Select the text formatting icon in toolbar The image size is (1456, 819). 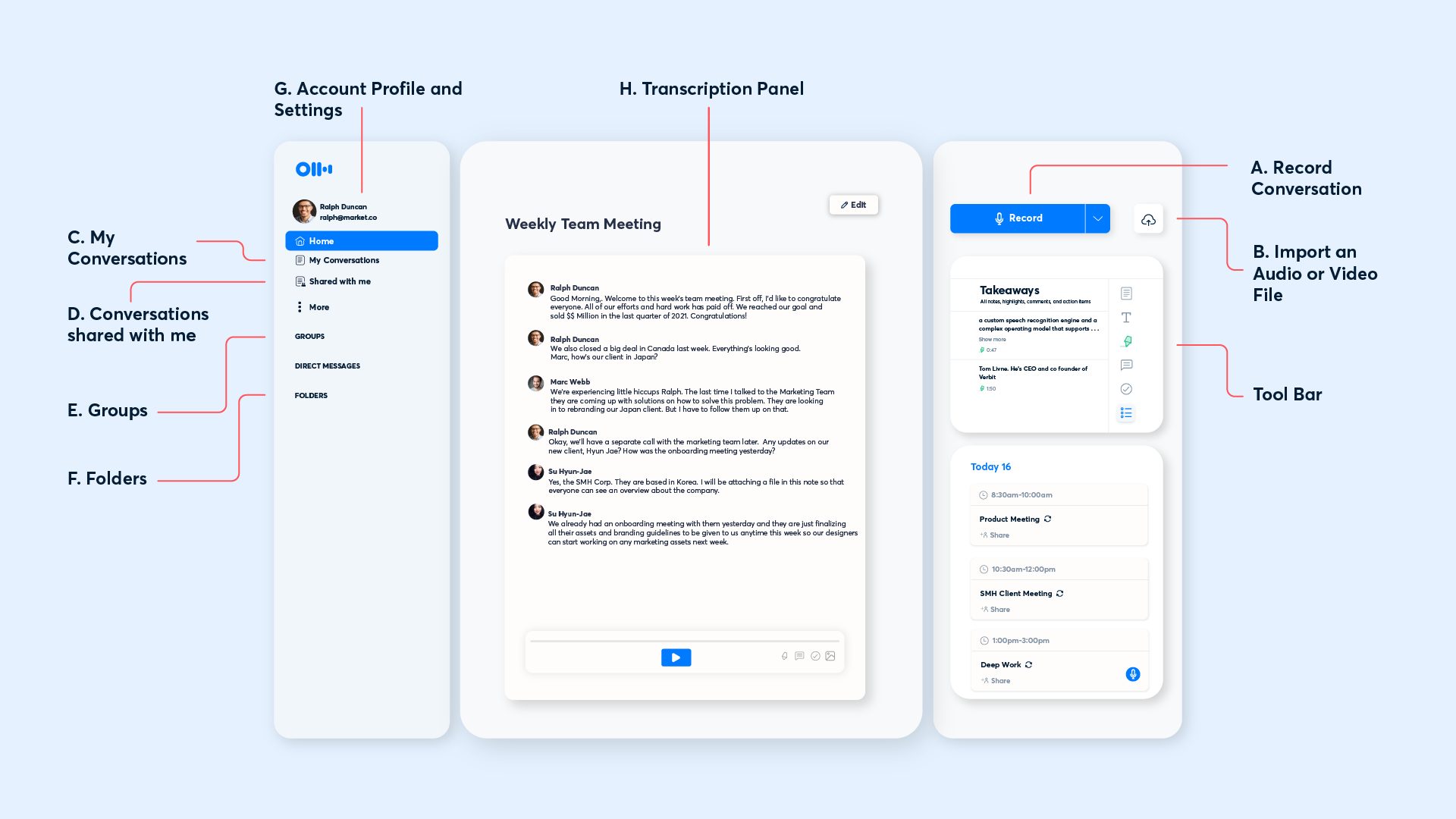pyautogui.click(x=1127, y=317)
